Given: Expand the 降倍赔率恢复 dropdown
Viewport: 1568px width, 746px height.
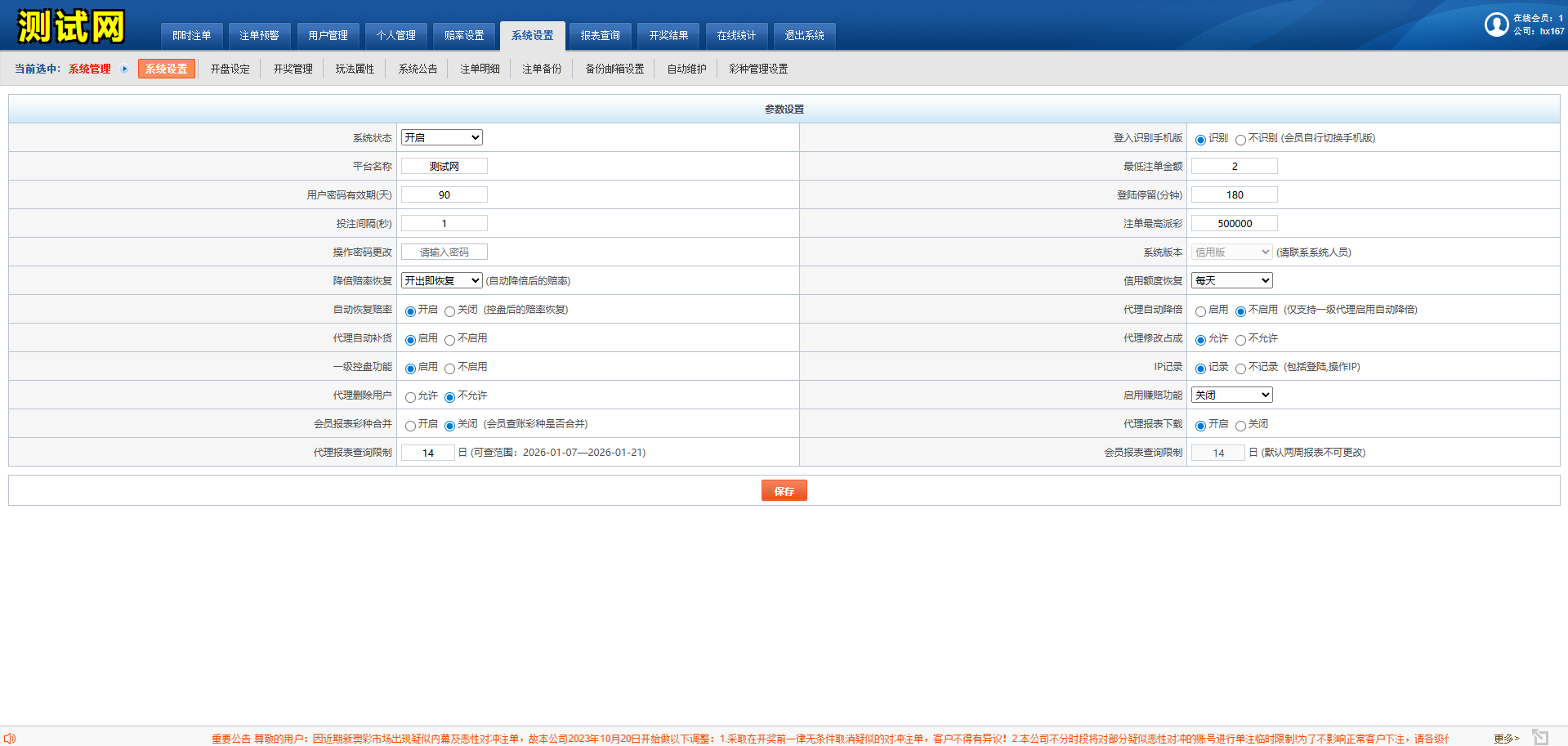Looking at the screenshot, I should [441, 280].
